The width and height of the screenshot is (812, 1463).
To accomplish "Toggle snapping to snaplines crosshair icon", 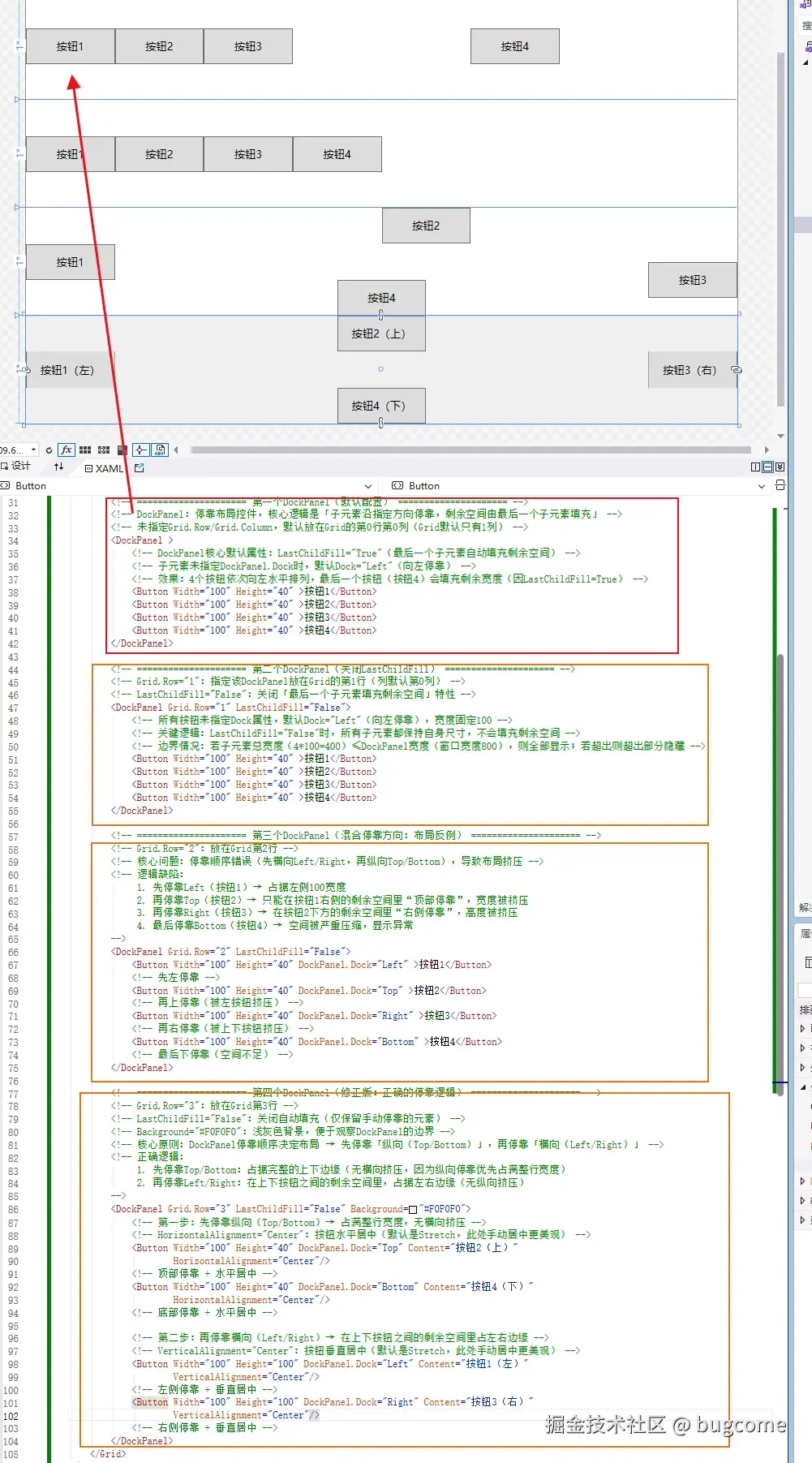I will click(x=141, y=450).
